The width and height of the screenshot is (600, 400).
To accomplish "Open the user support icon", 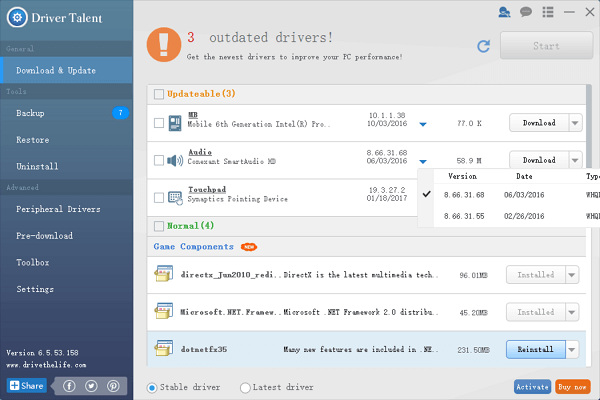I will tap(504, 12).
